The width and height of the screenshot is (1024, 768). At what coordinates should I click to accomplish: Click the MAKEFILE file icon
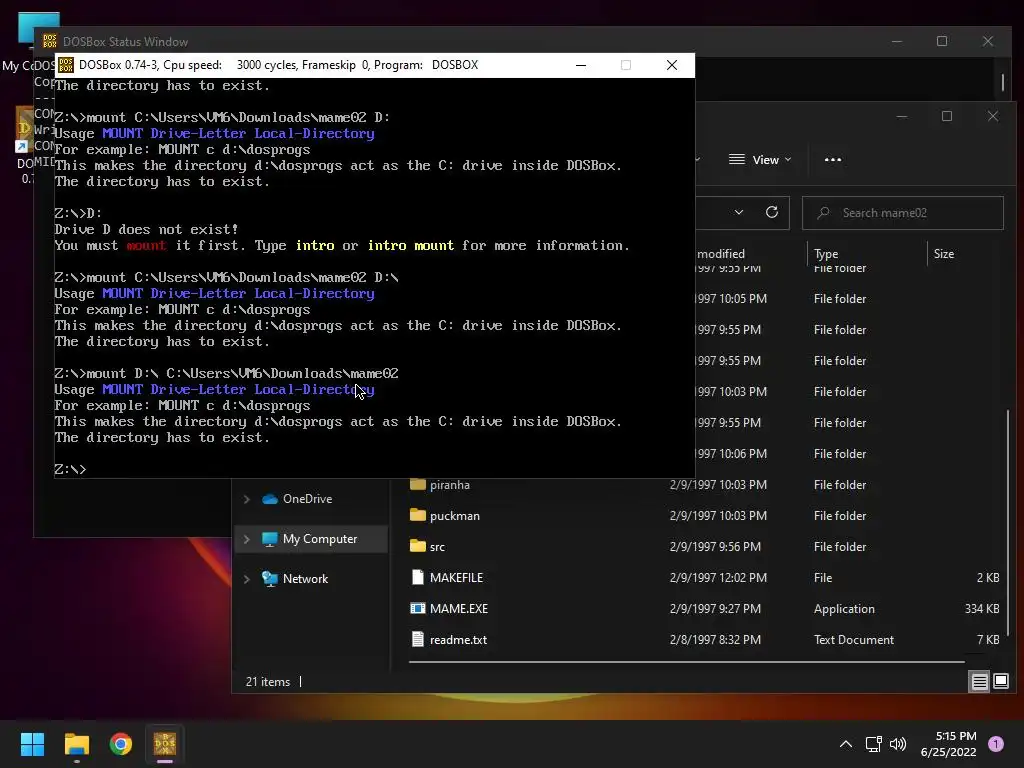(x=417, y=577)
